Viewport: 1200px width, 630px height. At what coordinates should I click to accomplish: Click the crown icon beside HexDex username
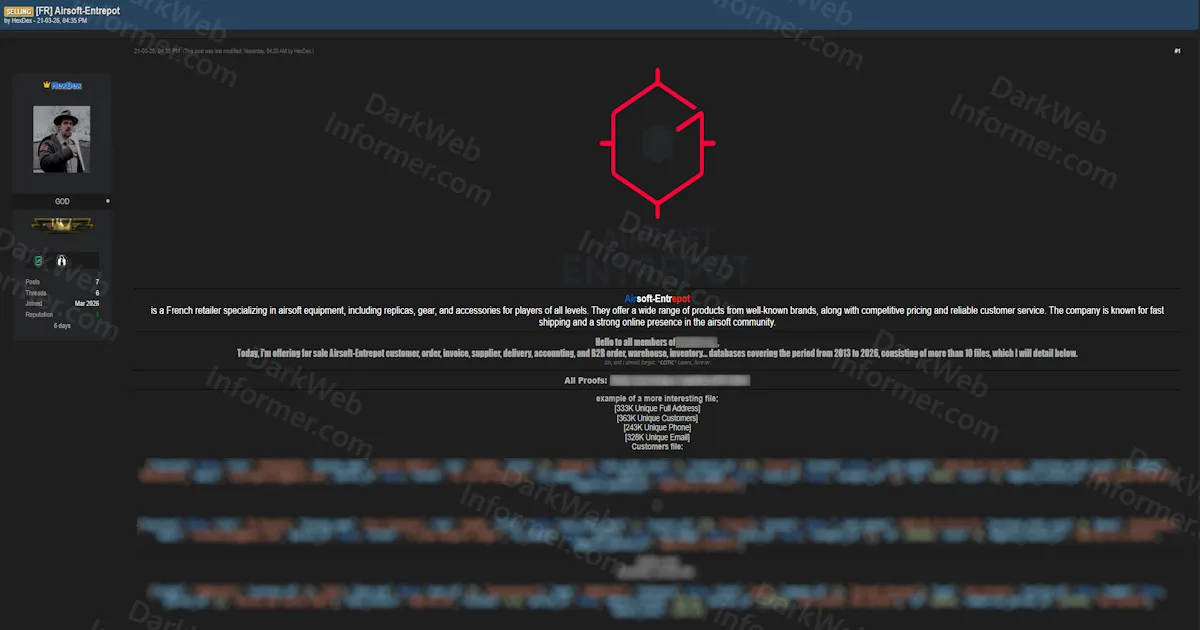point(46,86)
